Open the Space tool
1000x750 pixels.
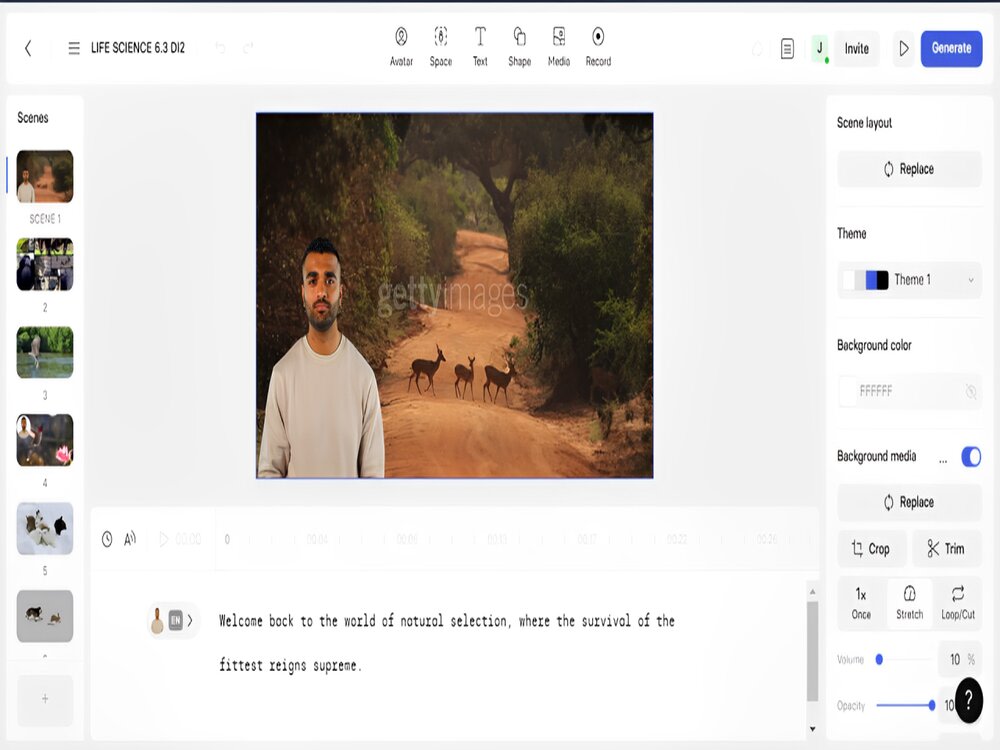pos(441,47)
